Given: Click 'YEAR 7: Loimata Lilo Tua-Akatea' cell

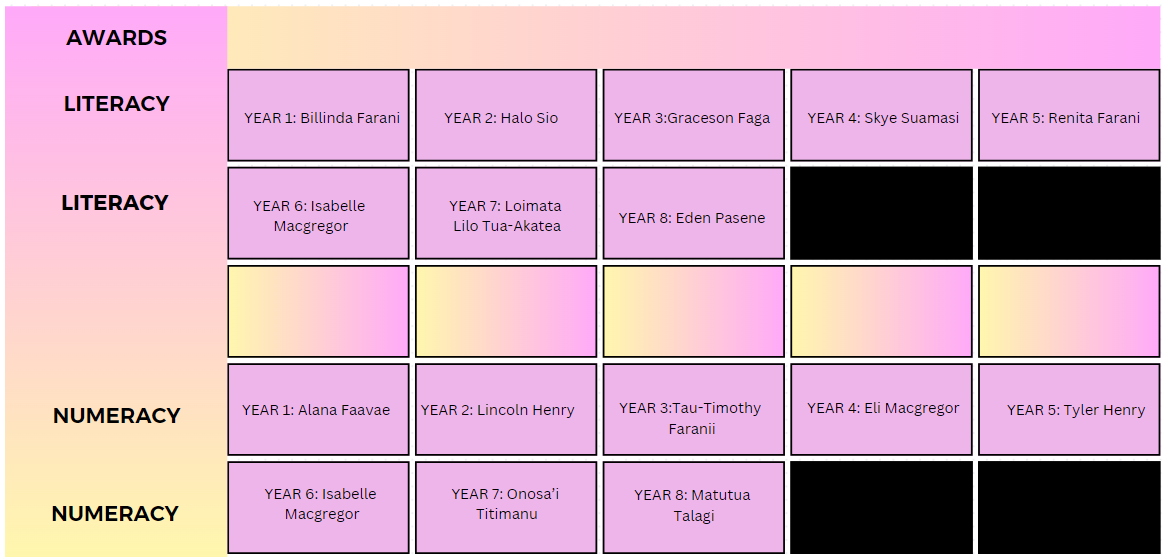Looking at the screenshot, I should [506, 213].
